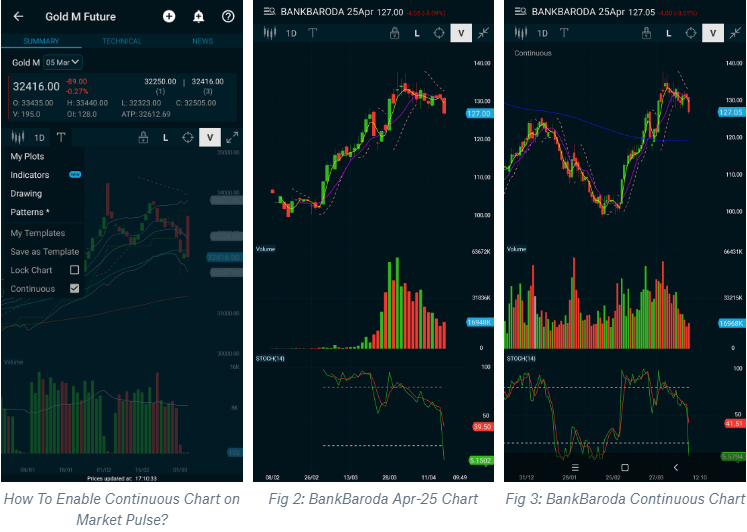Open My Plots menu entry
Screen dimensions: 747x532
(27, 156)
